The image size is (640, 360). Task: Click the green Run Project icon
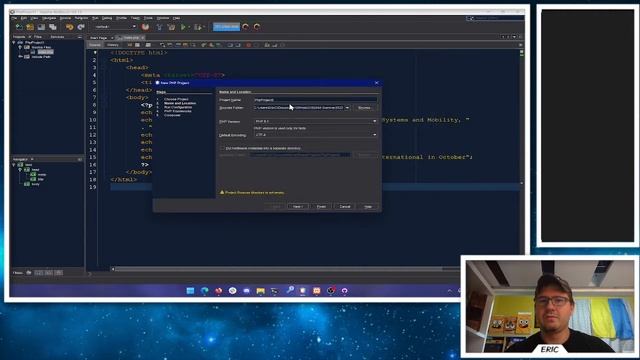point(184,27)
